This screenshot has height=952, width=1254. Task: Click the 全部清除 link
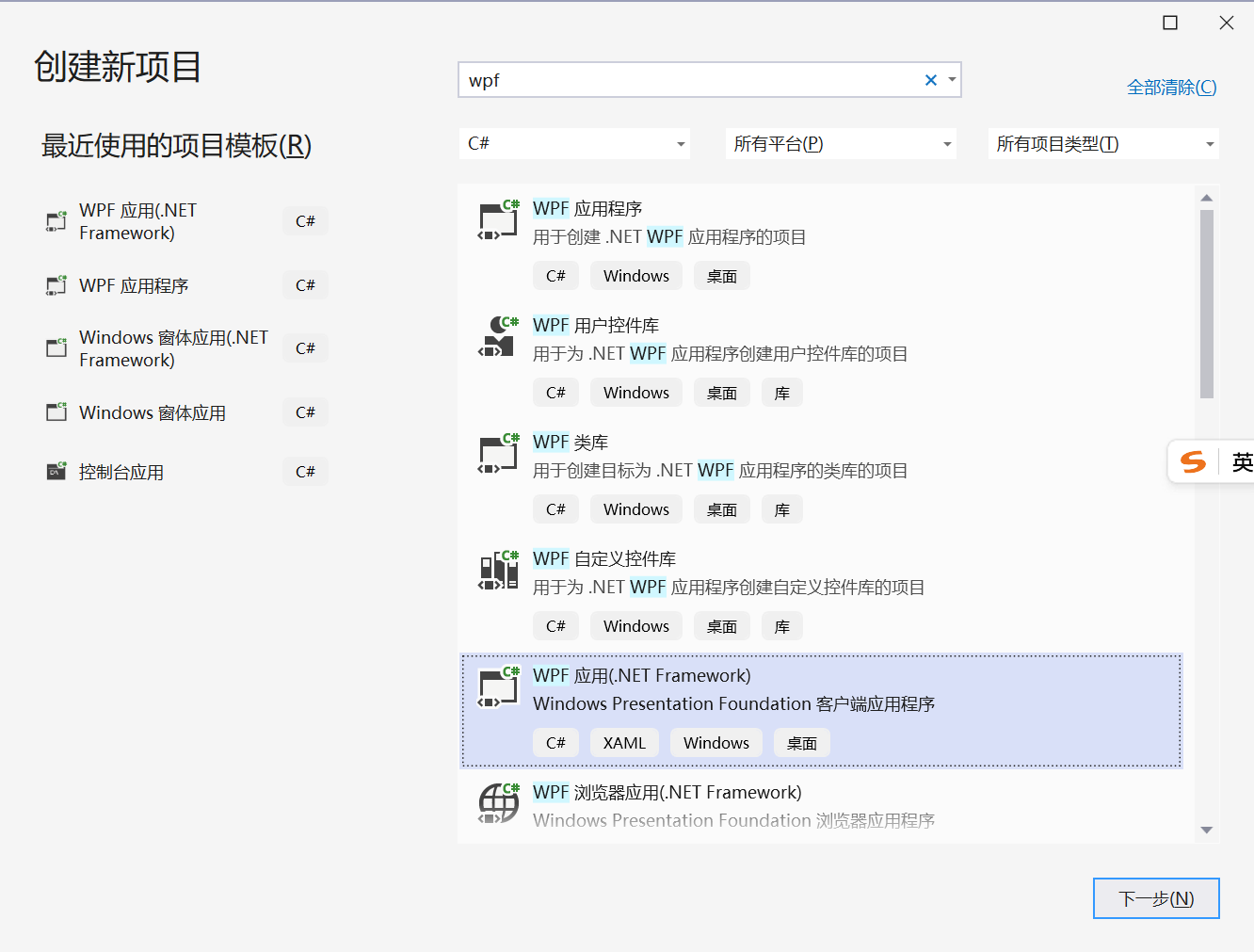point(1171,88)
